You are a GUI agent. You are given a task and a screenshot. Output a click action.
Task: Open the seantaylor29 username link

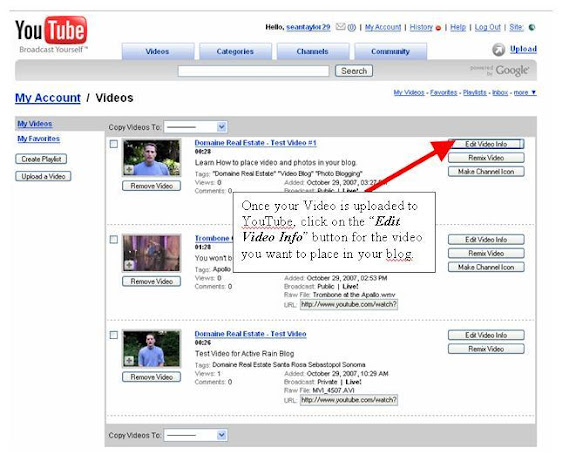coord(308,27)
